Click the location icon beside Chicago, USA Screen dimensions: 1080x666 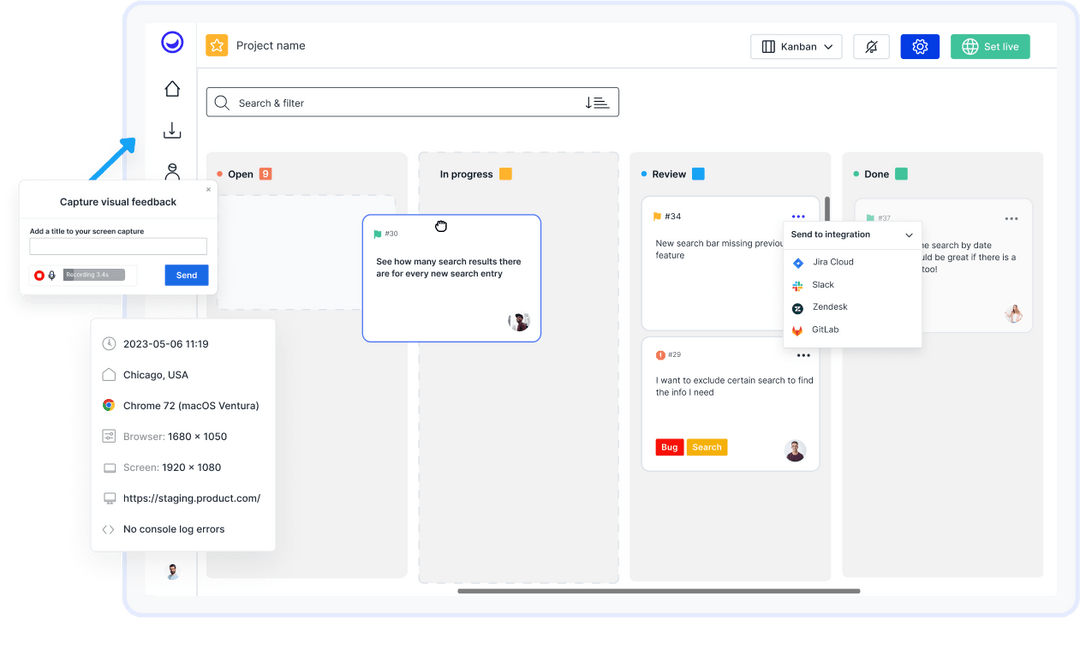point(109,375)
